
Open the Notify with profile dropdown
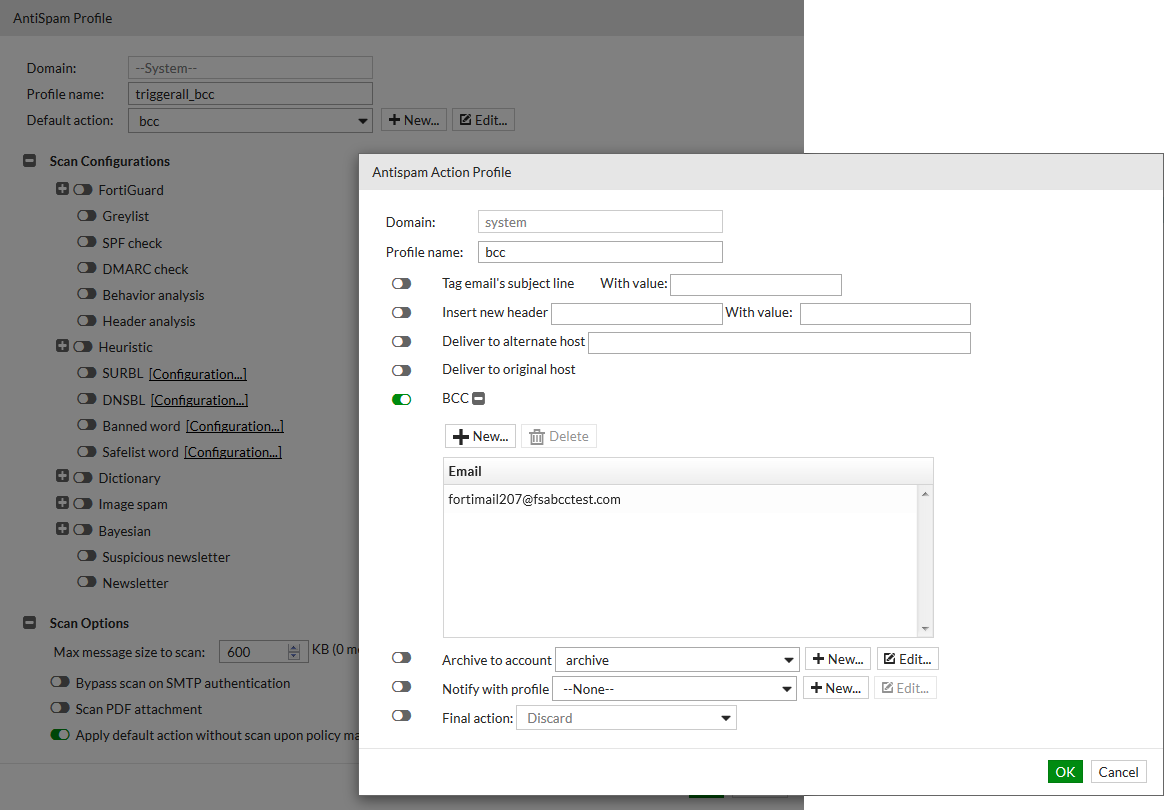coord(676,688)
